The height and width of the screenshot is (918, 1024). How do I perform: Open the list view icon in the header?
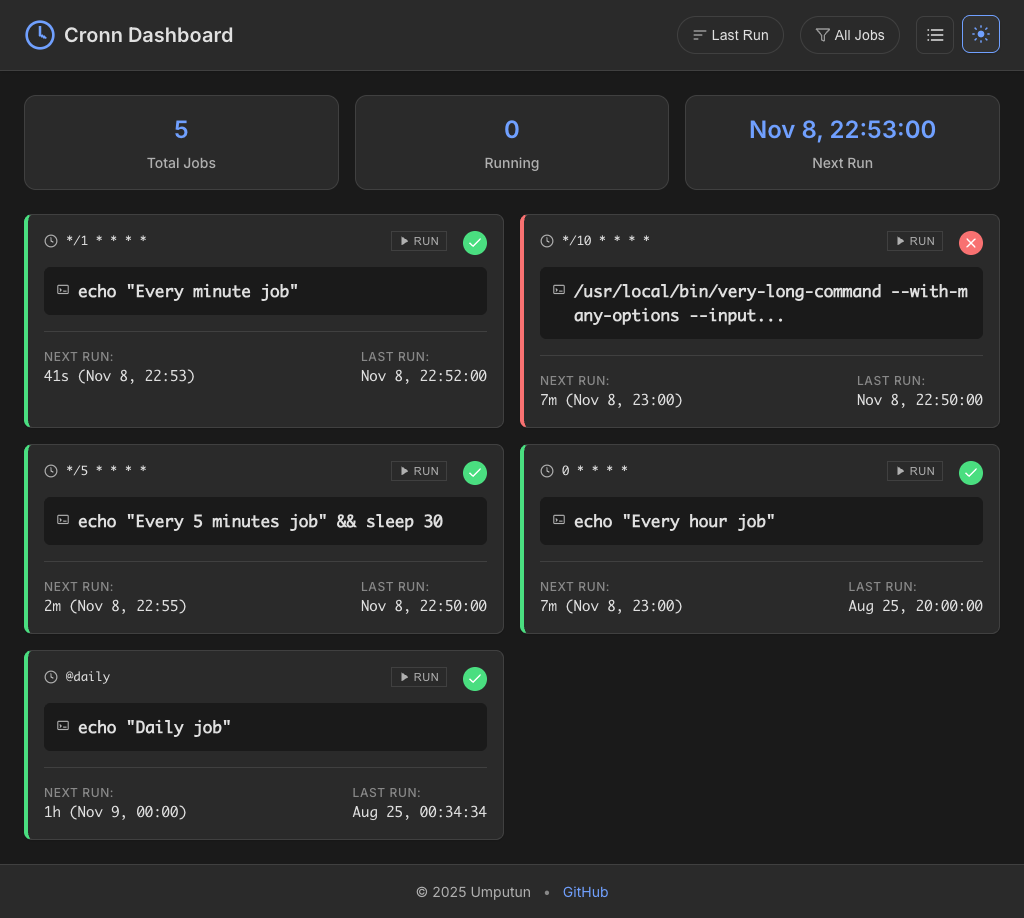point(934,34)
